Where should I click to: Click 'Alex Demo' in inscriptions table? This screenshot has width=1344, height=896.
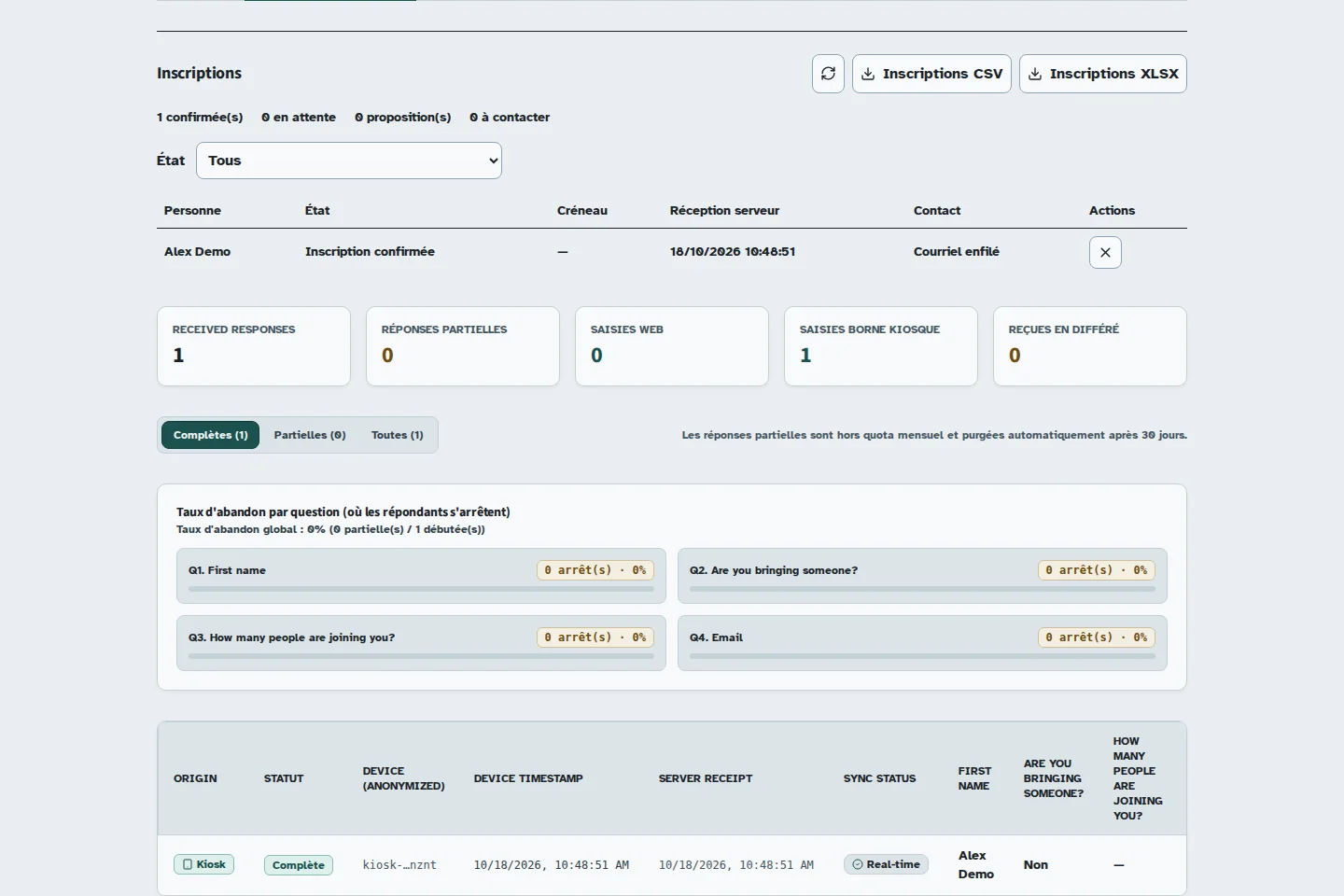(197, 252)
